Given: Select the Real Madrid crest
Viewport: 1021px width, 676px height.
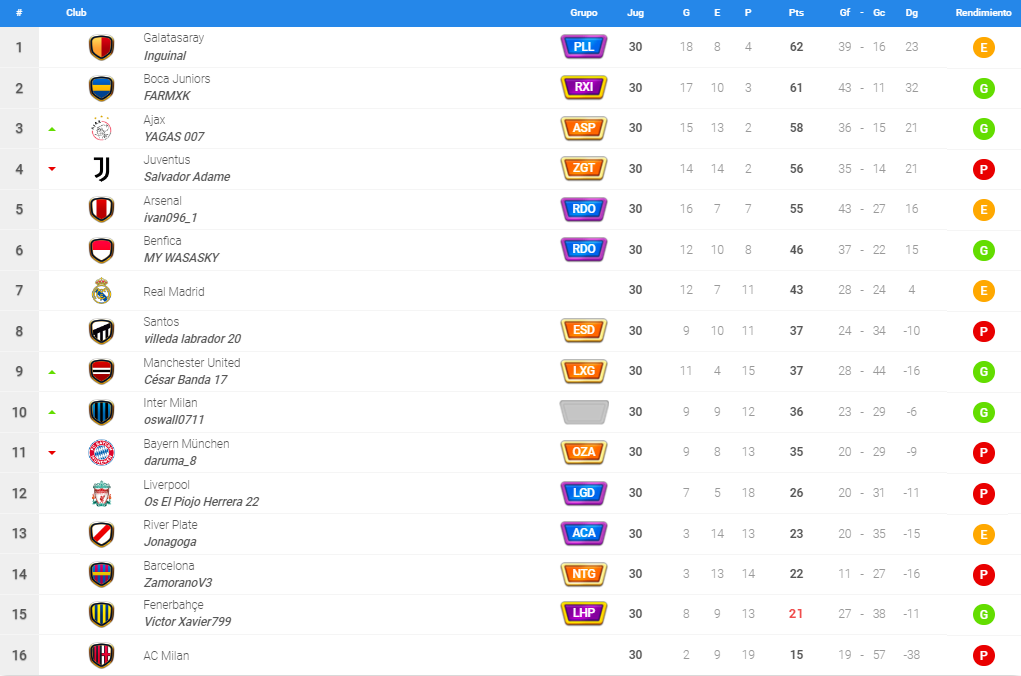Looking at the screenshot, I should [102, 290].
